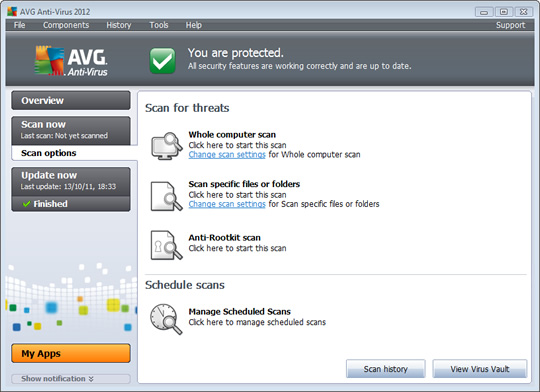Image resolution: width=540 pixels, height=392 pixels.
Task: Click the Whole computer scan title
Action: [x=232, y=134]
